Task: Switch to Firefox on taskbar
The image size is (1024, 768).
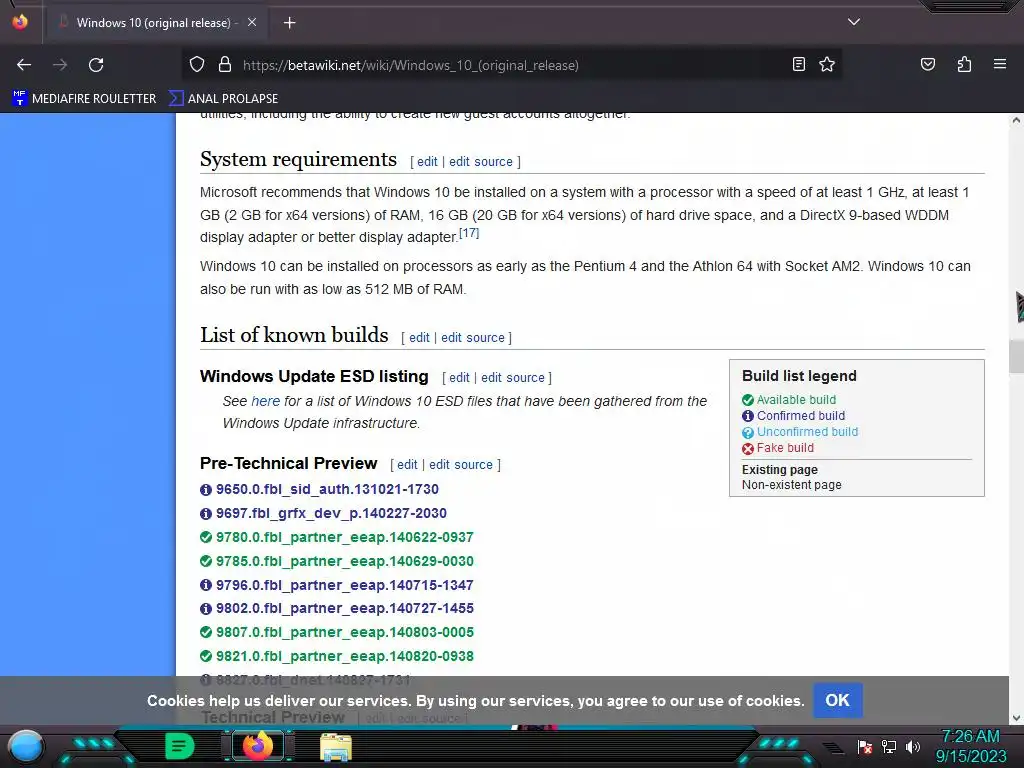Action: 258,746
